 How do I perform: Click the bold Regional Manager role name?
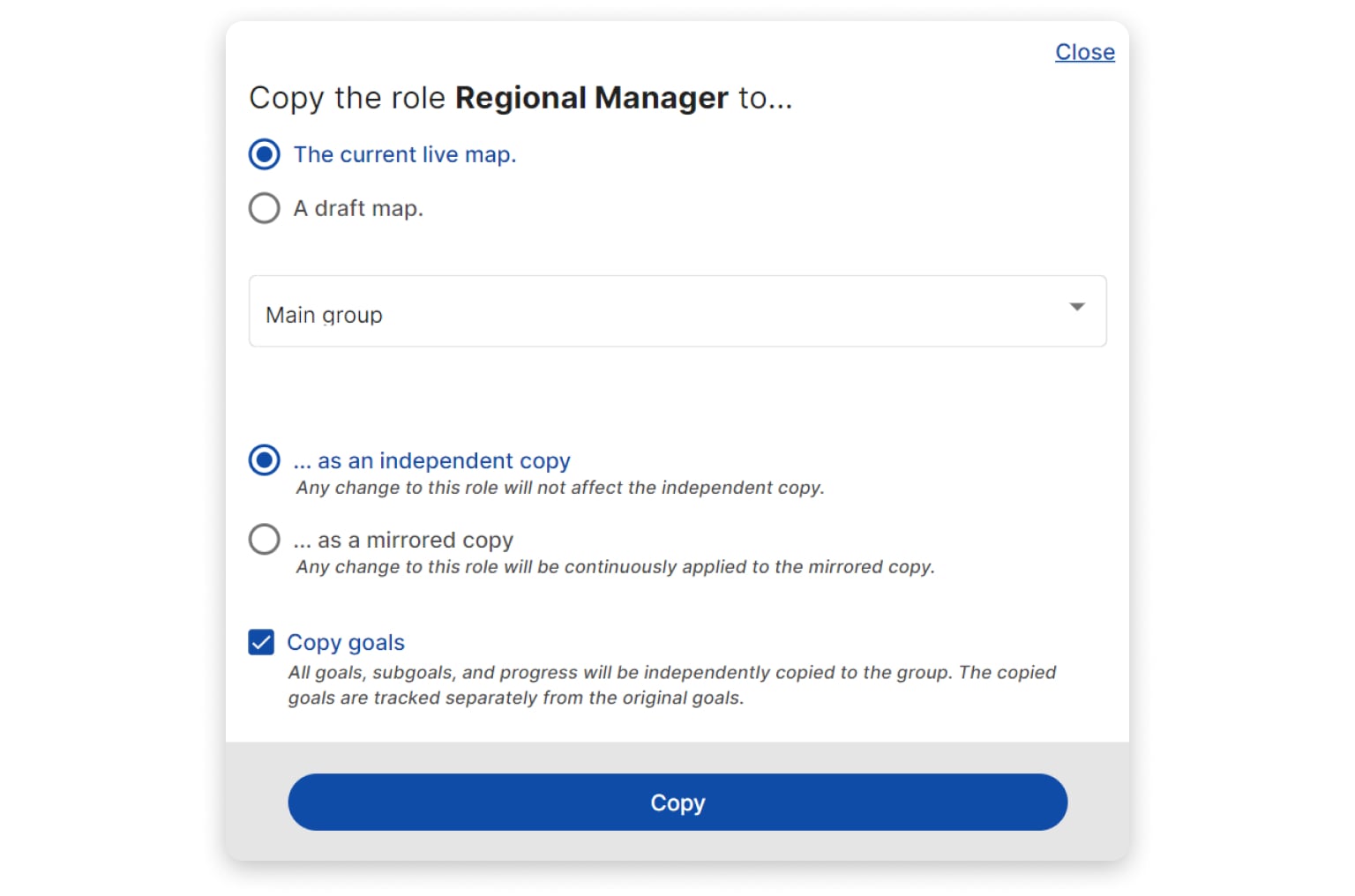coord(591,98)
